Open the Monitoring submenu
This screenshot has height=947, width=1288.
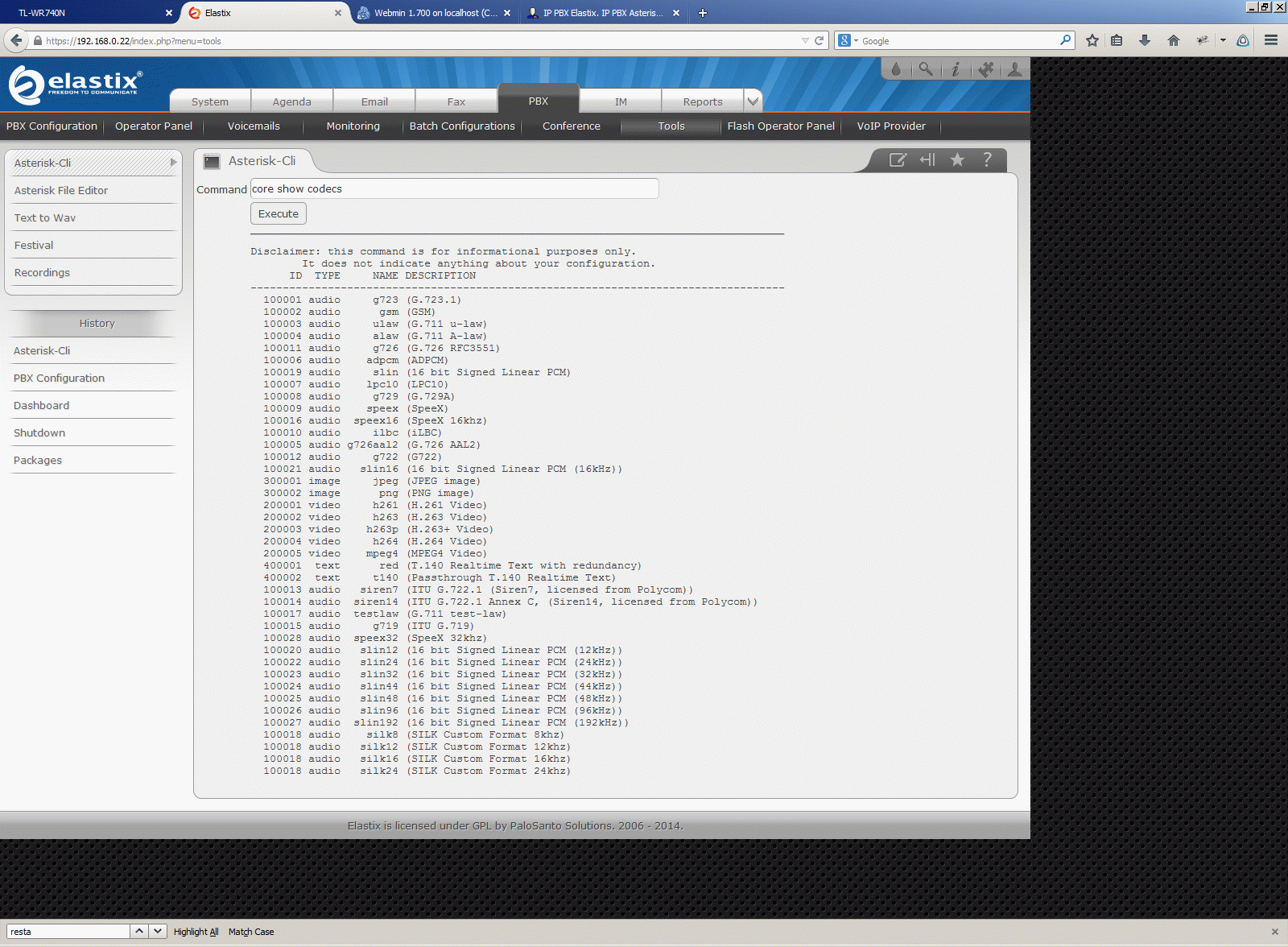[x=353, y=126]
